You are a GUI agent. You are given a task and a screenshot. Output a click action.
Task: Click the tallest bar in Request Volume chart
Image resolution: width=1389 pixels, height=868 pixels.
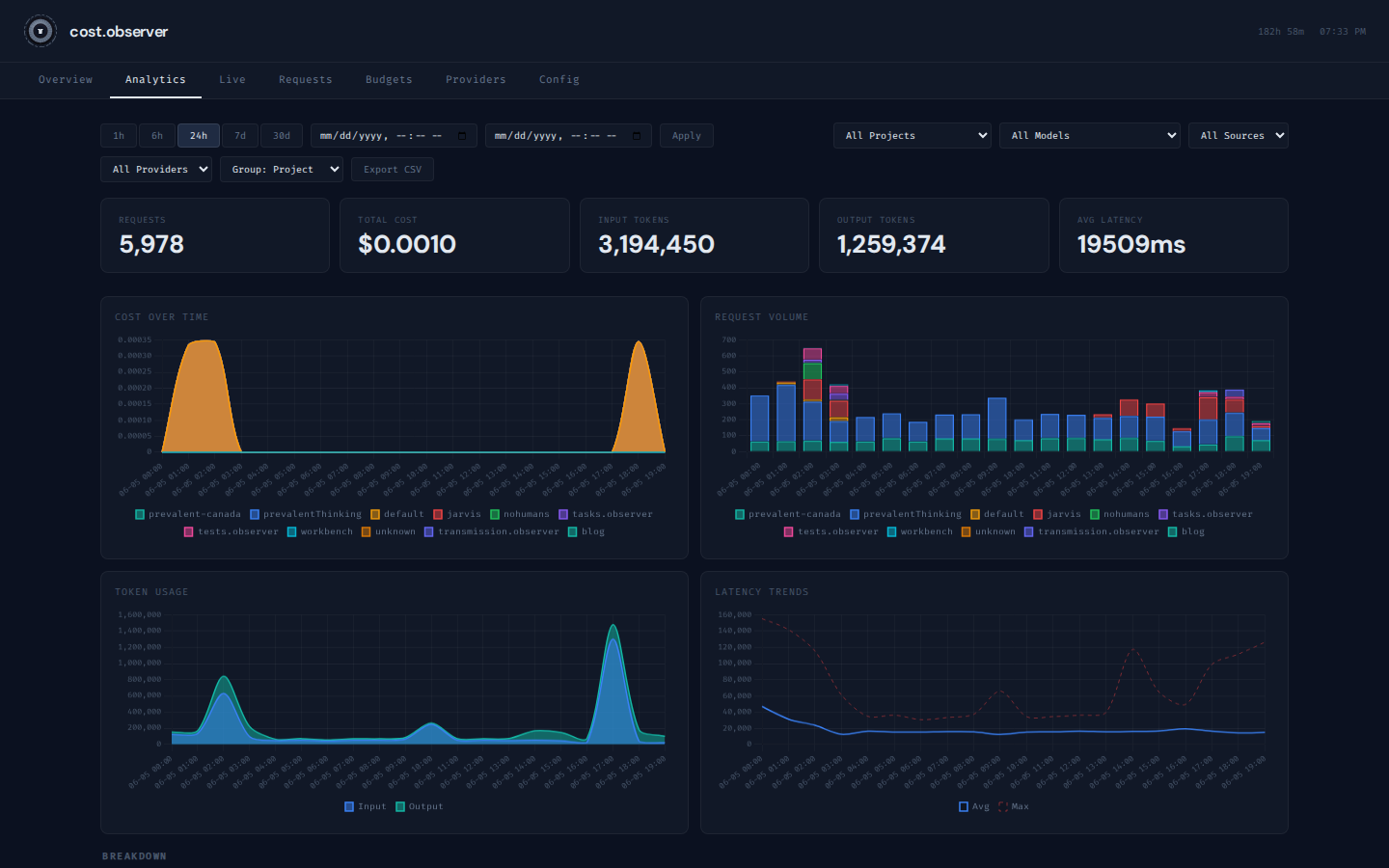coord(812,399)
